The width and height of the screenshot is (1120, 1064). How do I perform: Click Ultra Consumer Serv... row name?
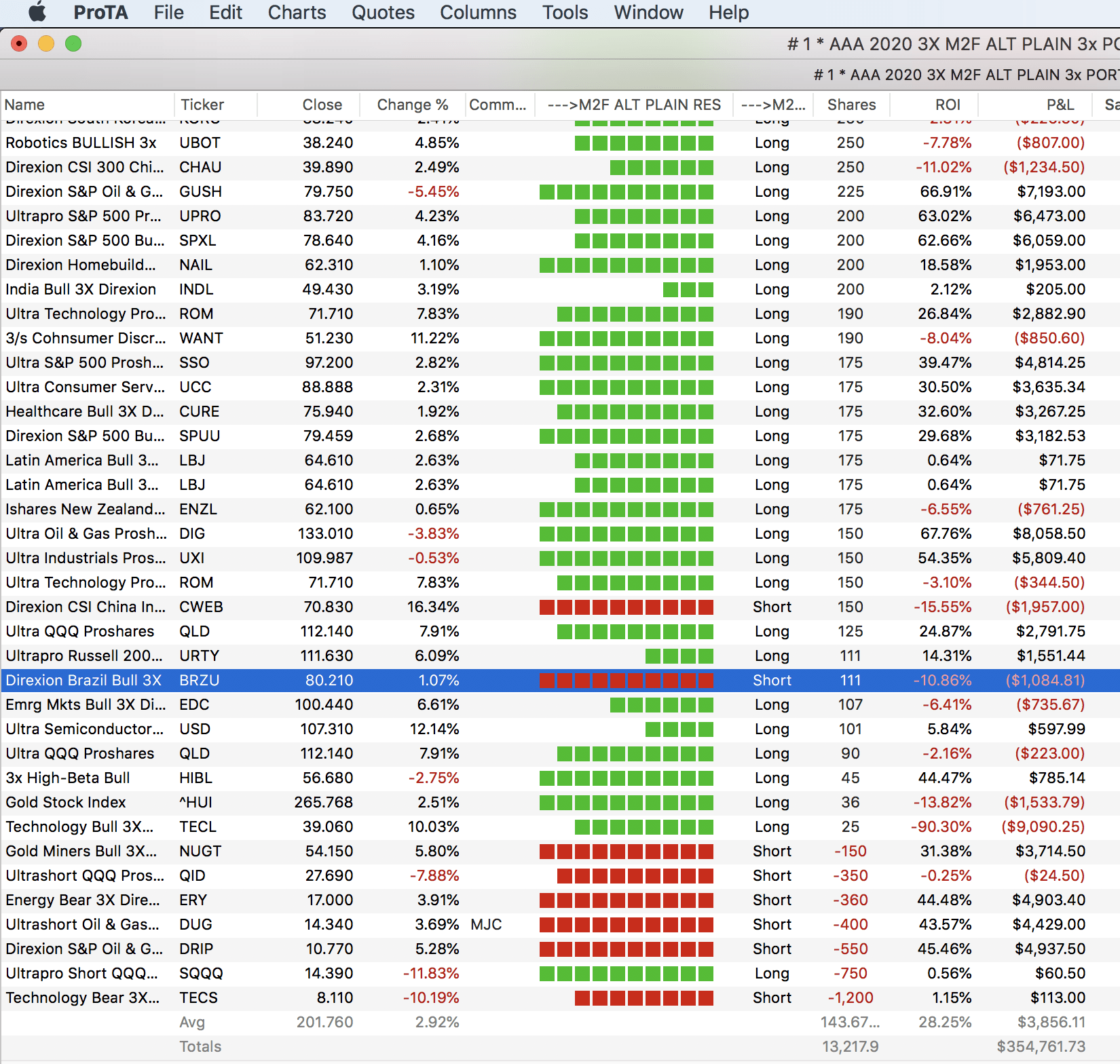pyautogui.click(x=85, y=387)
